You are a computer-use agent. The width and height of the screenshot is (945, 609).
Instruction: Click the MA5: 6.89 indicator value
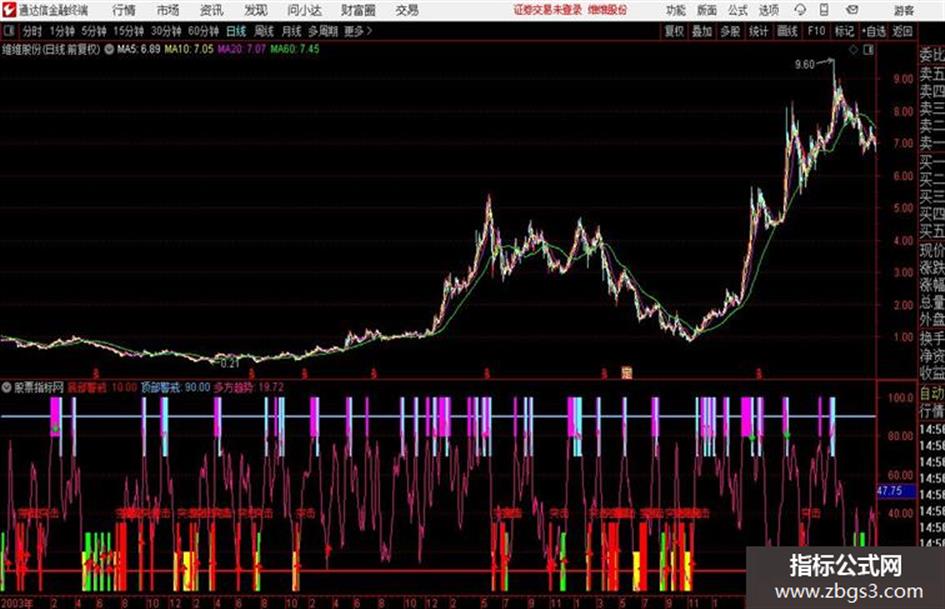139,49
